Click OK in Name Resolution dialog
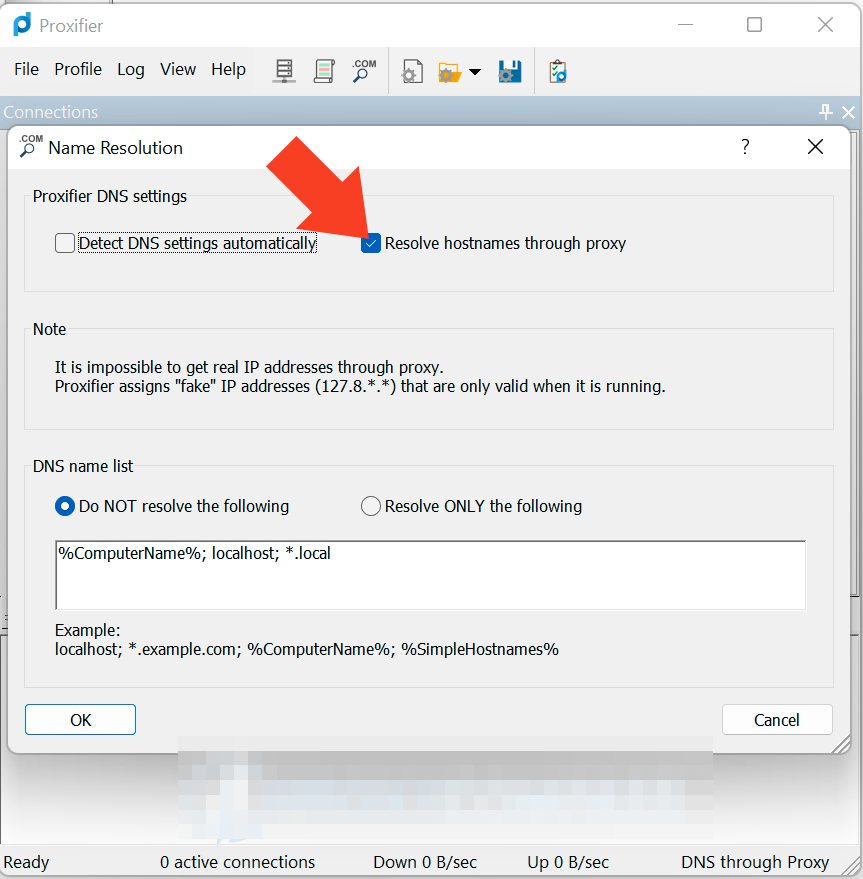 [80, 720]
